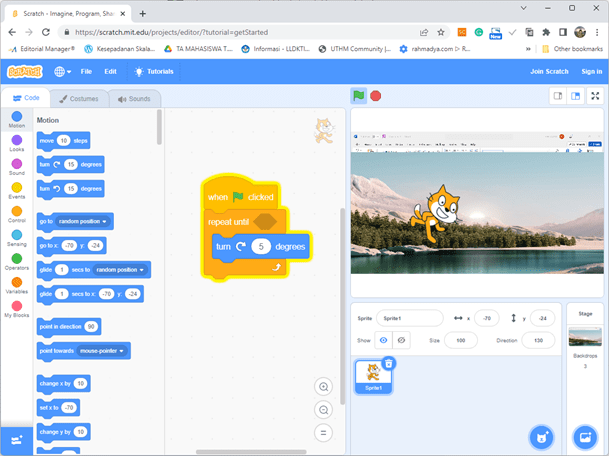Click the Join Scratch link
The image size is (609, 456).
point(550,72)
